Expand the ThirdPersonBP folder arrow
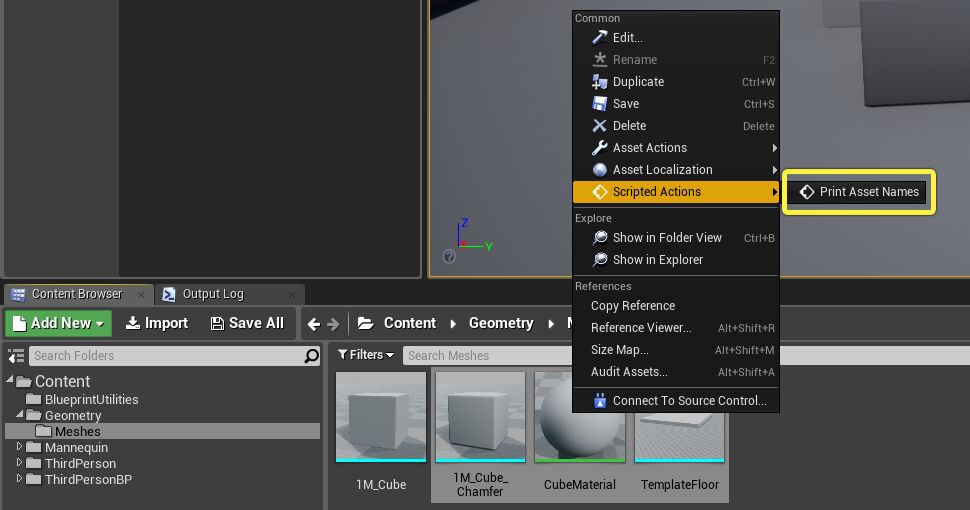The height and width of the screenshot is (510, 970). 20,480
